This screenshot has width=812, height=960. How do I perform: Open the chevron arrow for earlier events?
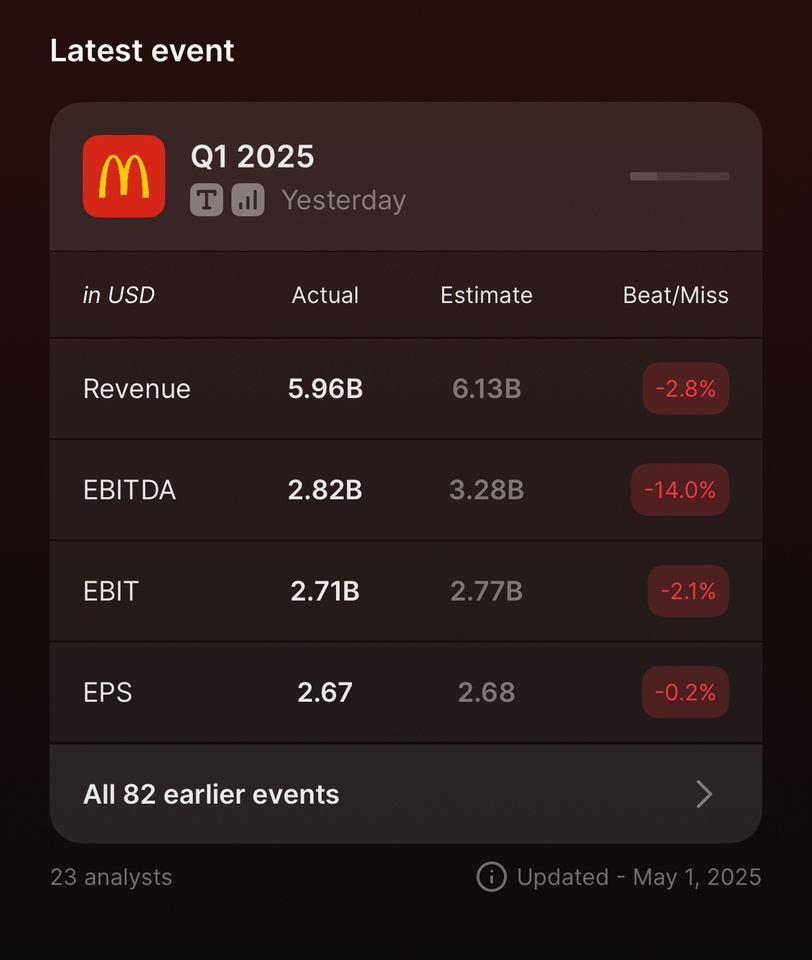[704, 794]
